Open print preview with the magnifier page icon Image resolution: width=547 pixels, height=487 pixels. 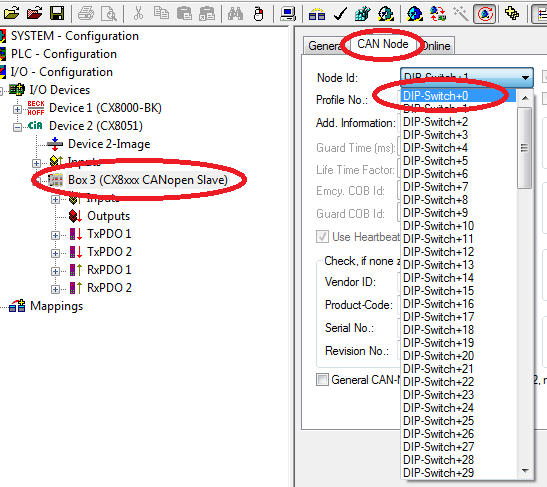(109, 14)
